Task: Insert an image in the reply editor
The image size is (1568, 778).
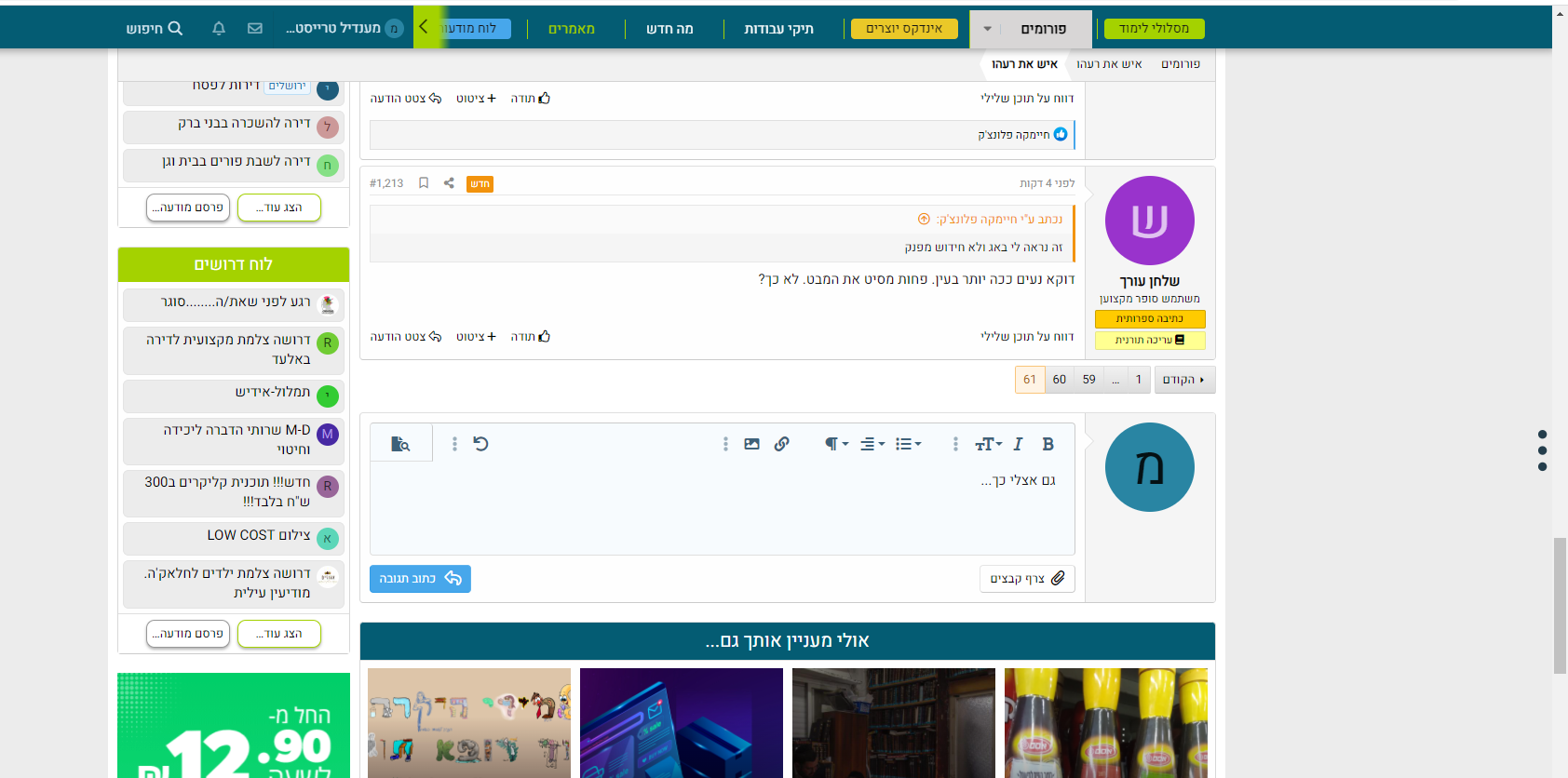Action: point(751,444)
